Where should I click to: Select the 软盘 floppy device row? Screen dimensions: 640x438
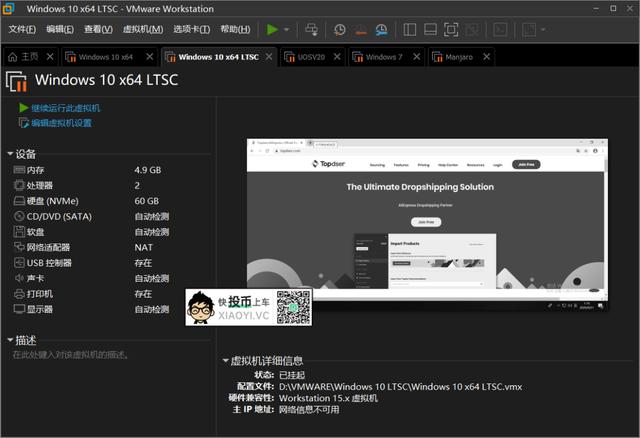110,232
